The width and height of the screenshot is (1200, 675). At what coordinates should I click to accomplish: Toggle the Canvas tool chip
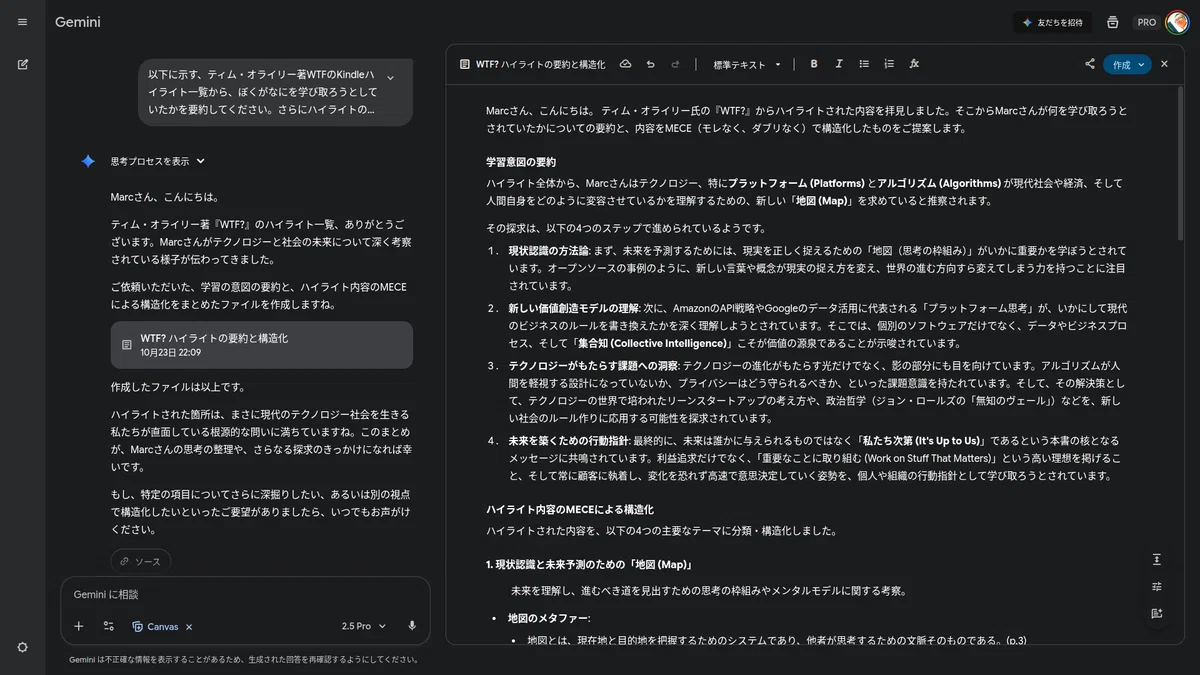(156, 627)
